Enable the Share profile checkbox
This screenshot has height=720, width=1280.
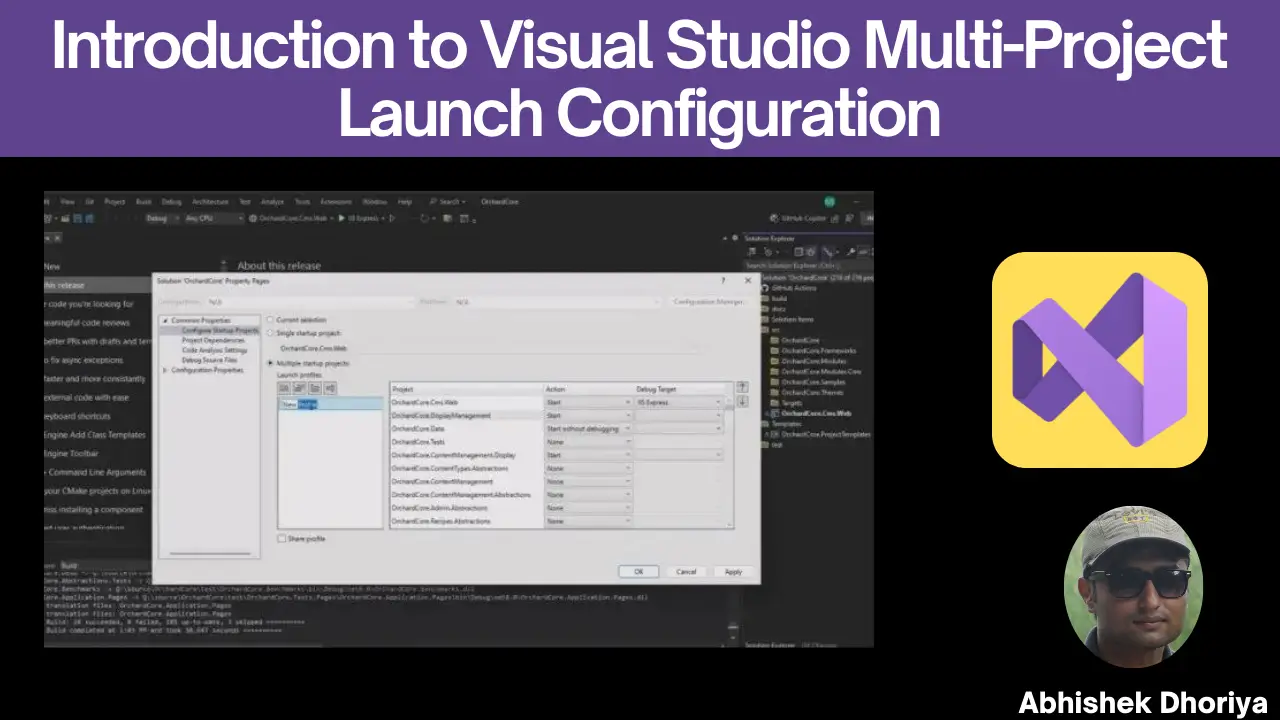coord(282,538)
